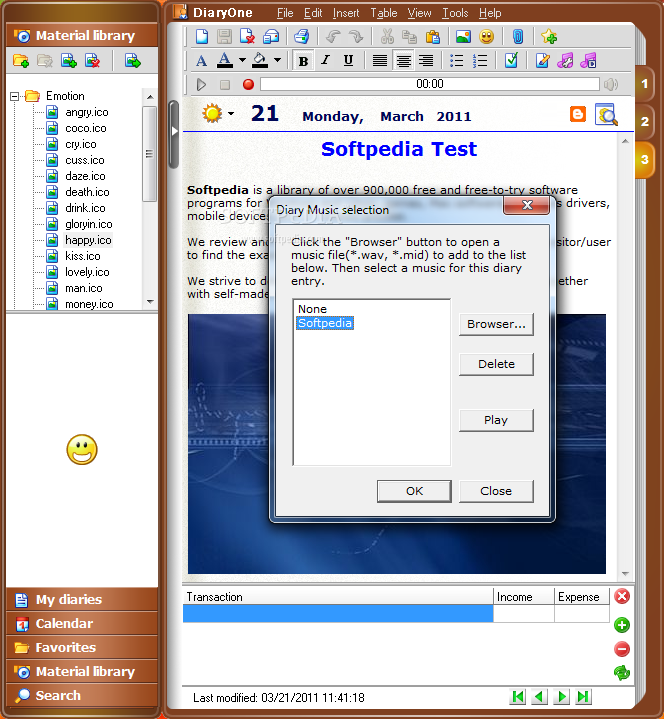Viewport: 664px width, 719px height.
Task: Click the bulleted list icon
Action: pyautogui.click(x=456, y=61)
